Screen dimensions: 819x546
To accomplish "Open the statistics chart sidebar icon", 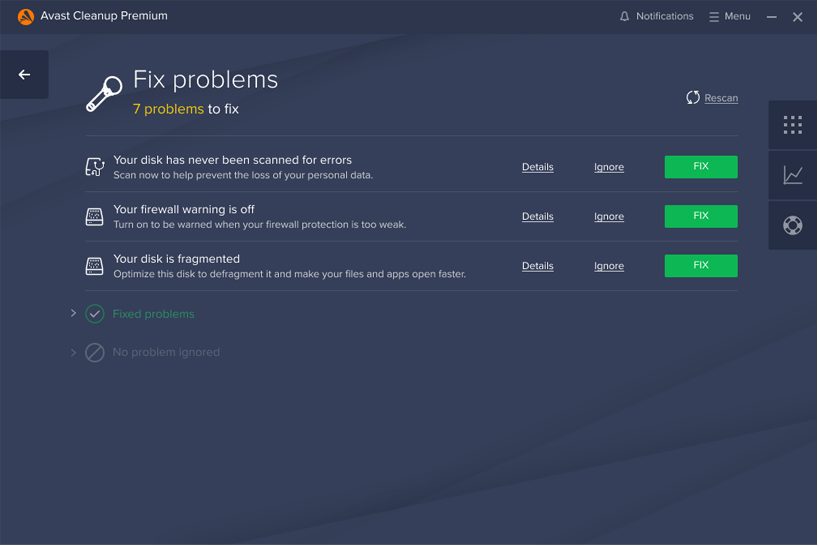I will 792,175.
